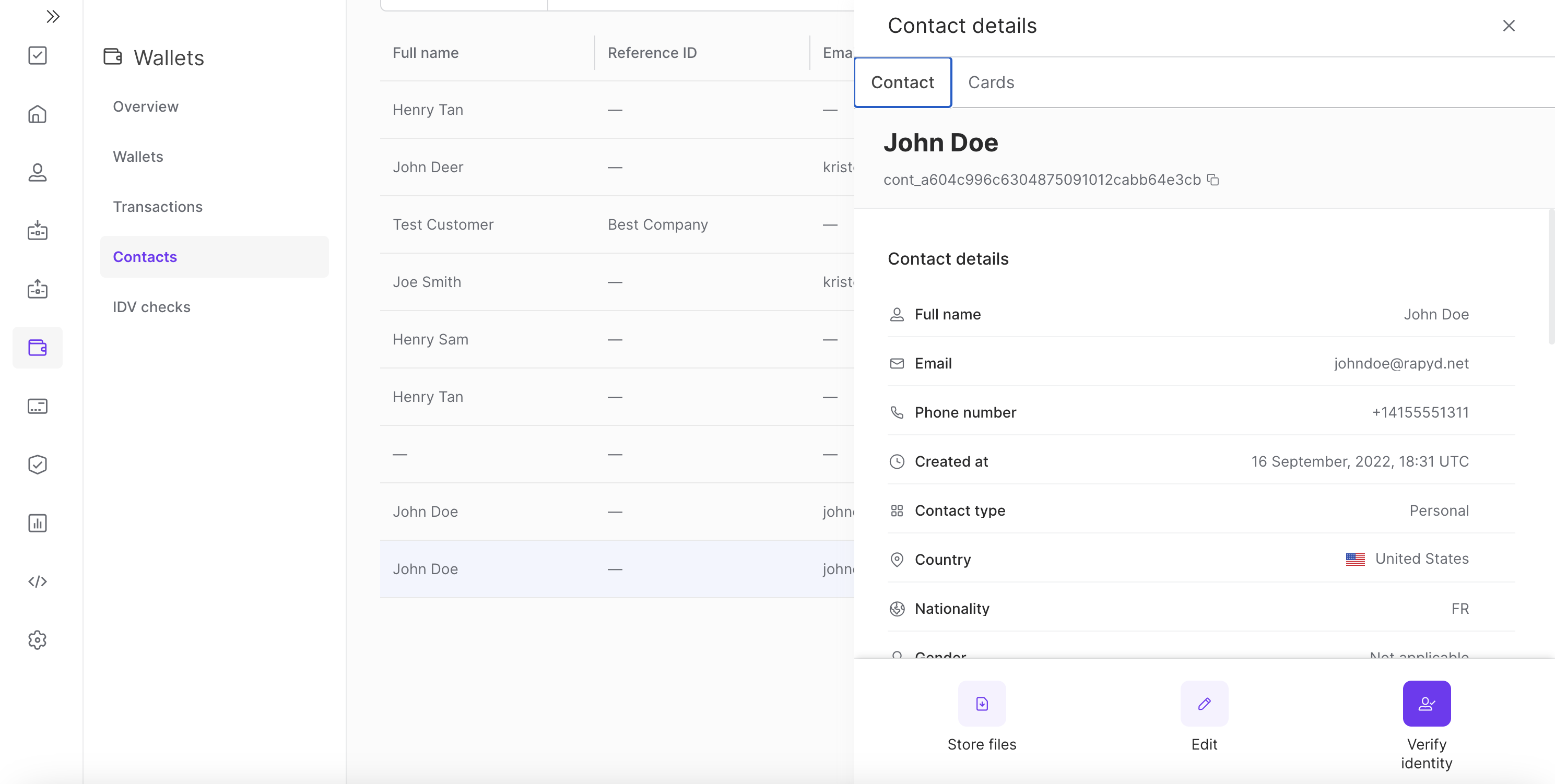Copy the contact ID to clipboard

click(x=1213, y=180)
